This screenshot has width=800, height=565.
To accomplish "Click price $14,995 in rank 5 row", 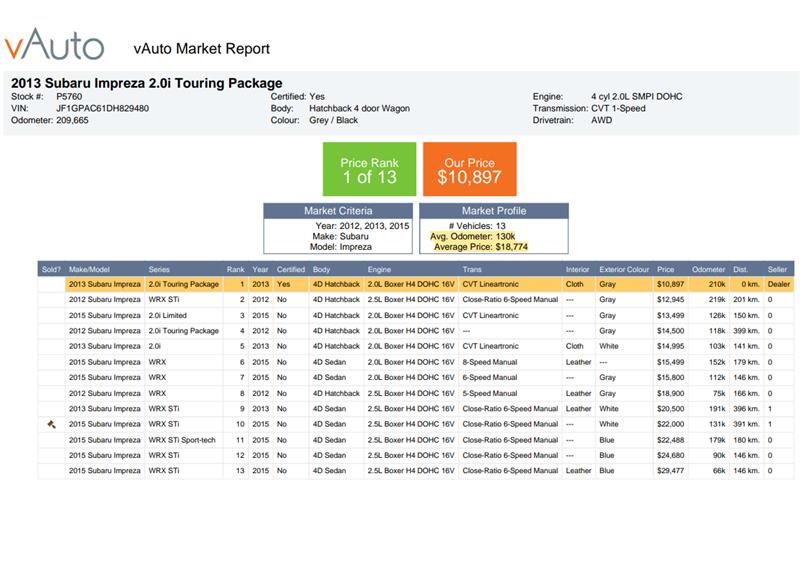I will click(670, 346).
